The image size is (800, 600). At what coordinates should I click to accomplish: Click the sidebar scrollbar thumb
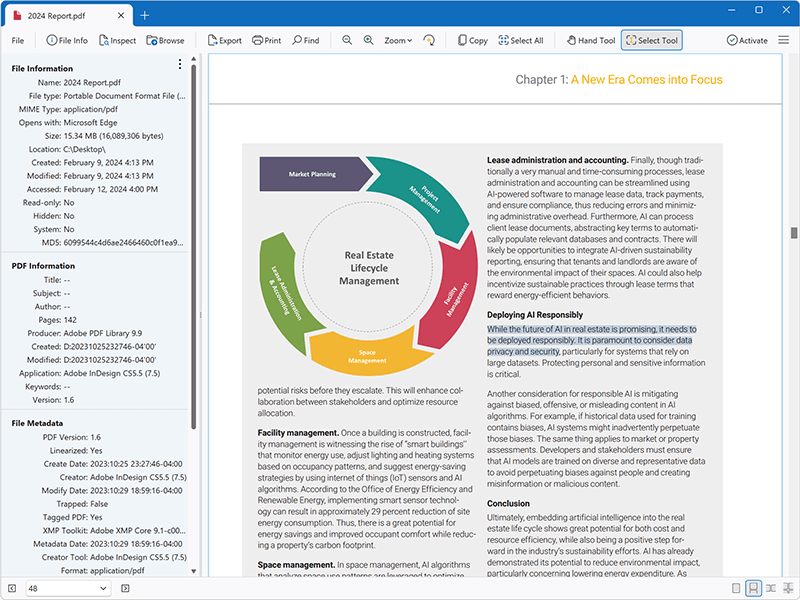tap(193, 246)
